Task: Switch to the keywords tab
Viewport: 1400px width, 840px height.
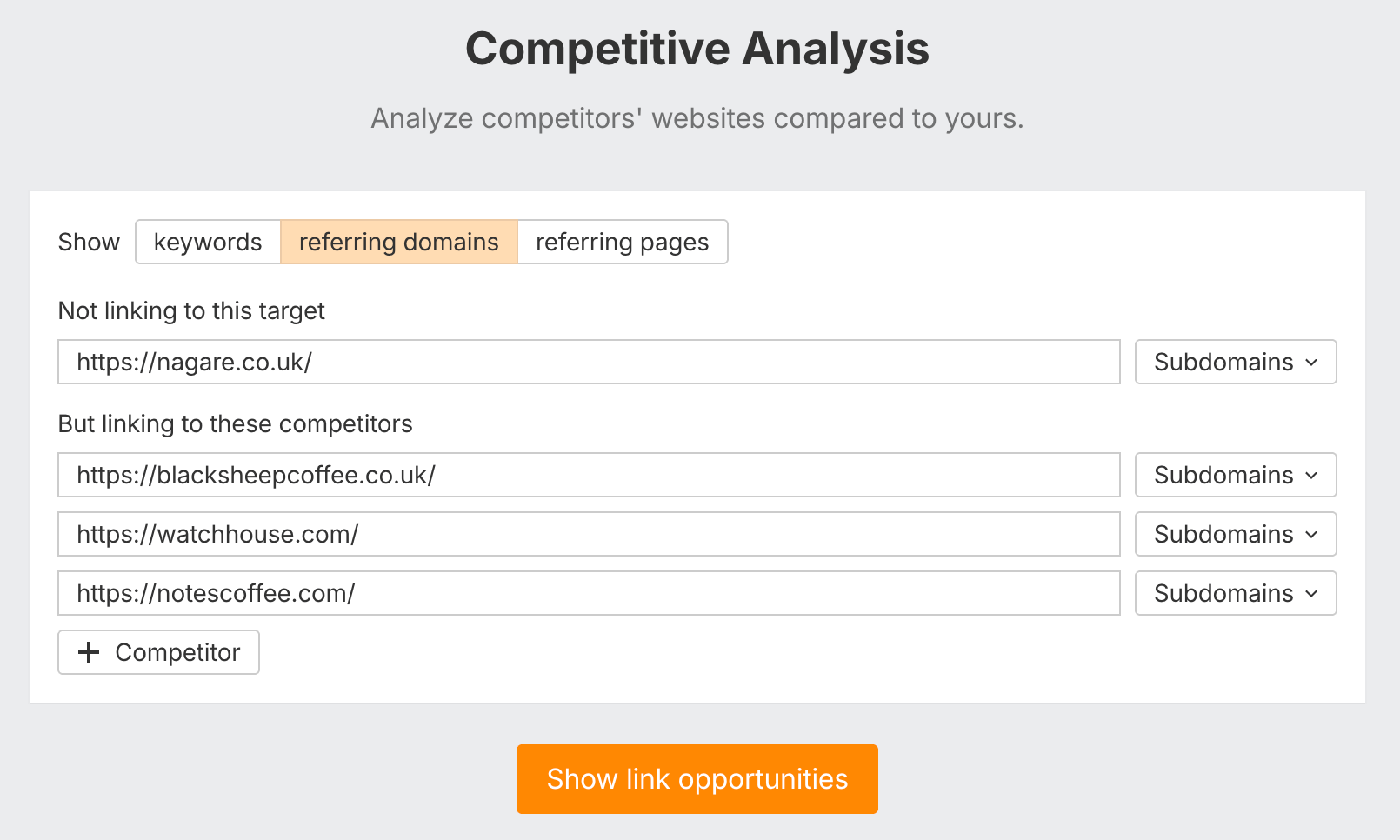Action: [208, 242]
